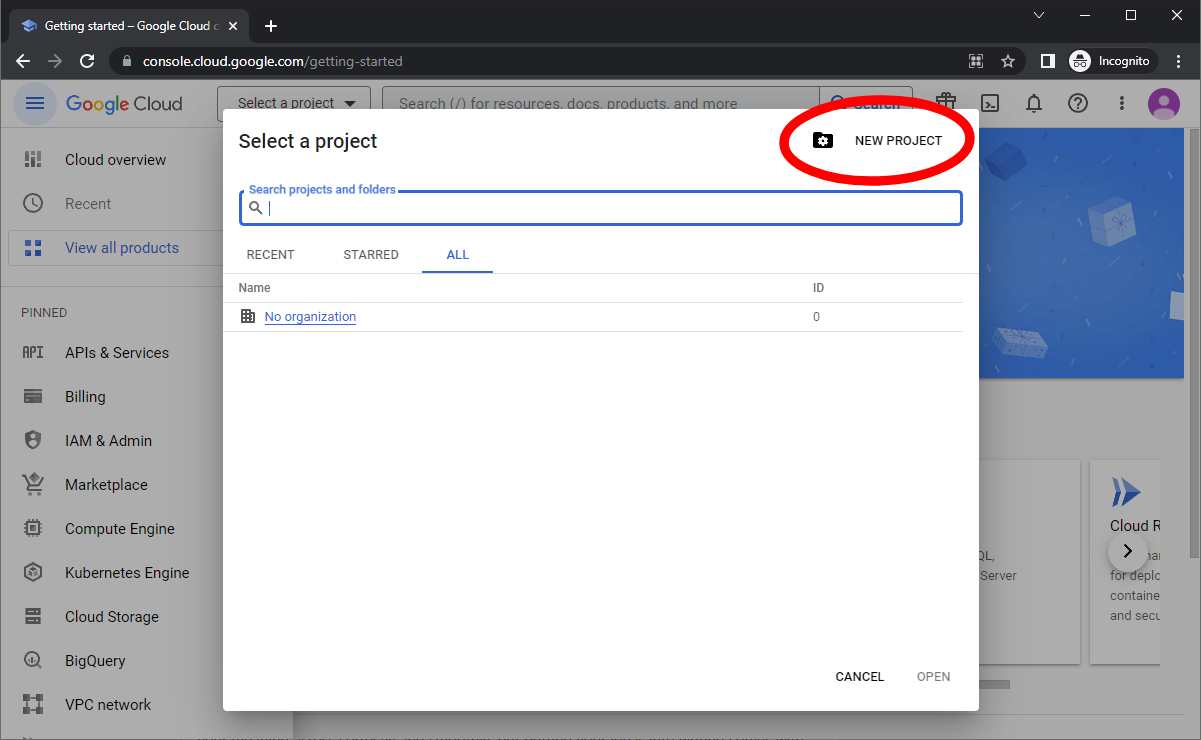Open Compute Engine in the sidebar
Viewport: 1201px width, 740px height.
tap(119, 529)
